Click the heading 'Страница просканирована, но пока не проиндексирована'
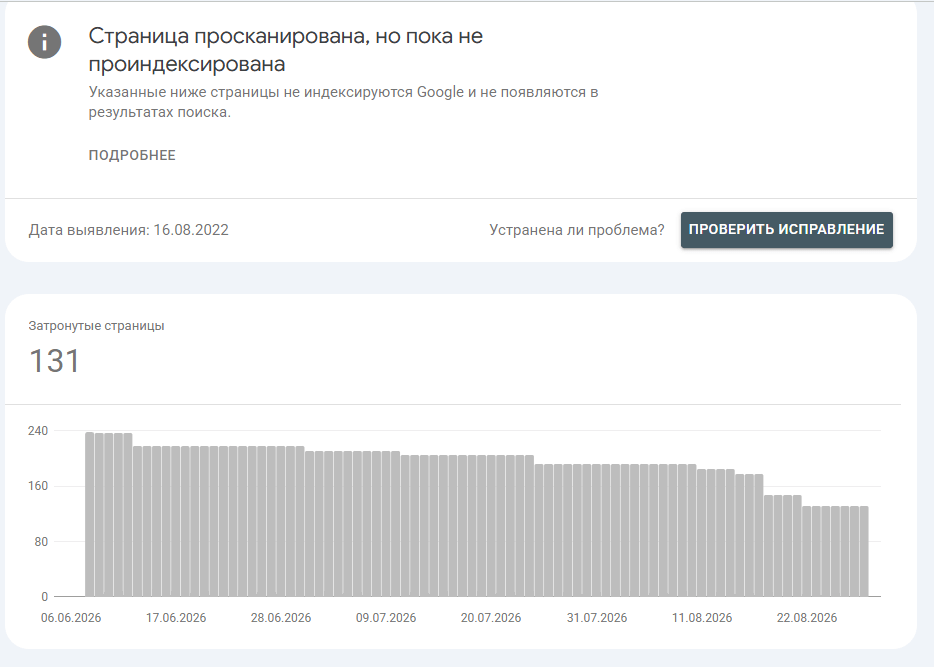Screen dimensions: 934x667 [286, 49]
